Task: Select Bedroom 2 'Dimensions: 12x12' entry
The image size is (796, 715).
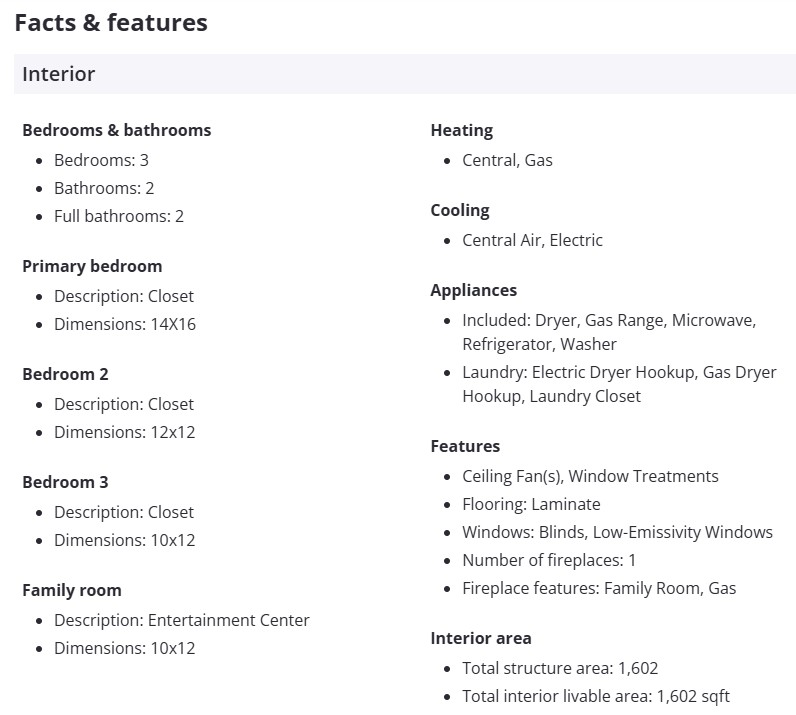Action: tap(125, 432)
